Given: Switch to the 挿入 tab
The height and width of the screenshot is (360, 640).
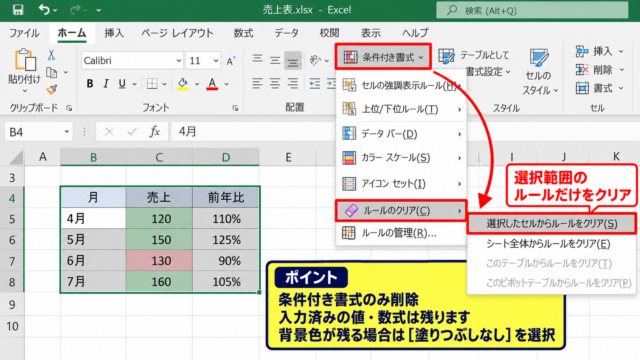Looking at the screenshot, I should pos(113,33).
